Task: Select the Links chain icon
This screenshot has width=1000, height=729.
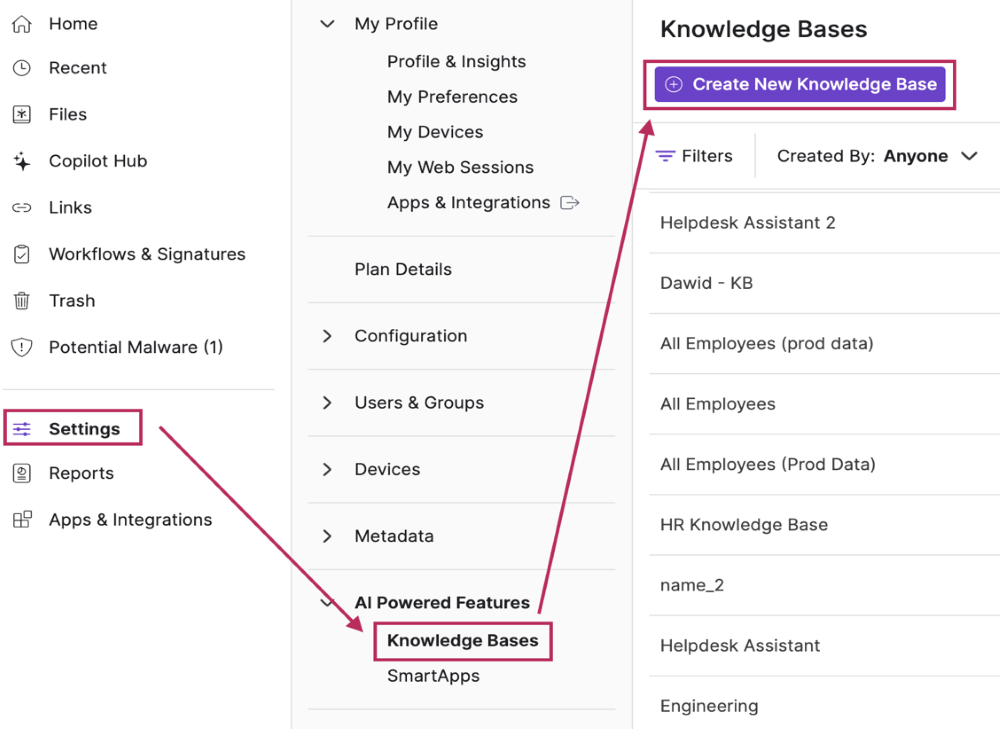Action: tap(21, 207)
